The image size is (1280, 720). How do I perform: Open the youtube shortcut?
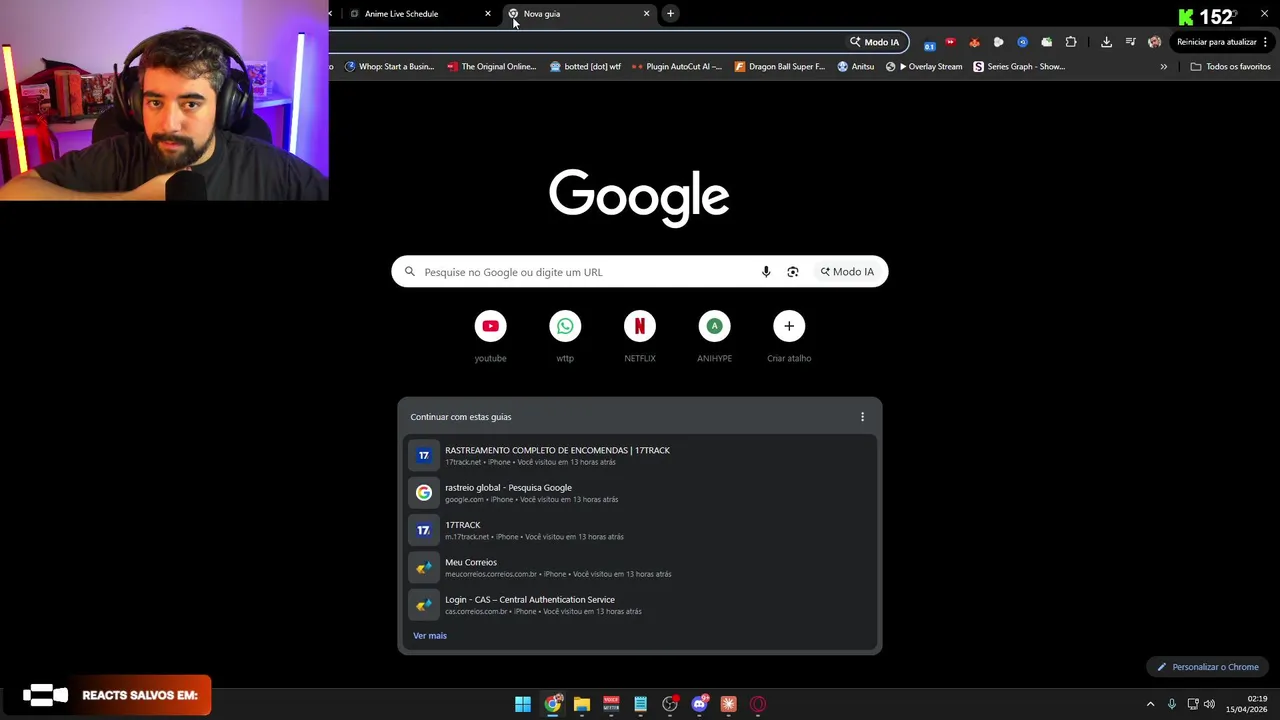(490, 336)
